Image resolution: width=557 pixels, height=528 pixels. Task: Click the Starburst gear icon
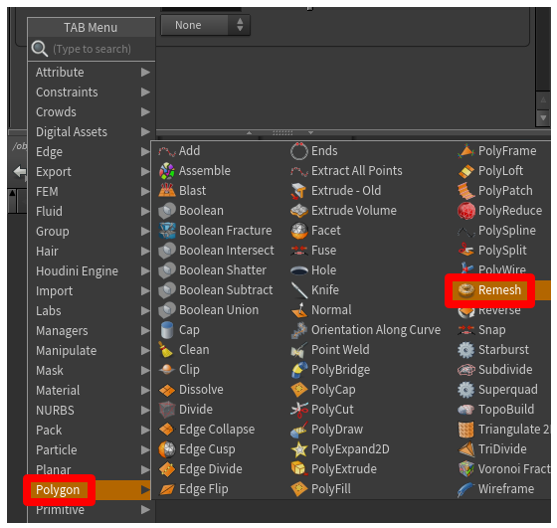[466, 350]
